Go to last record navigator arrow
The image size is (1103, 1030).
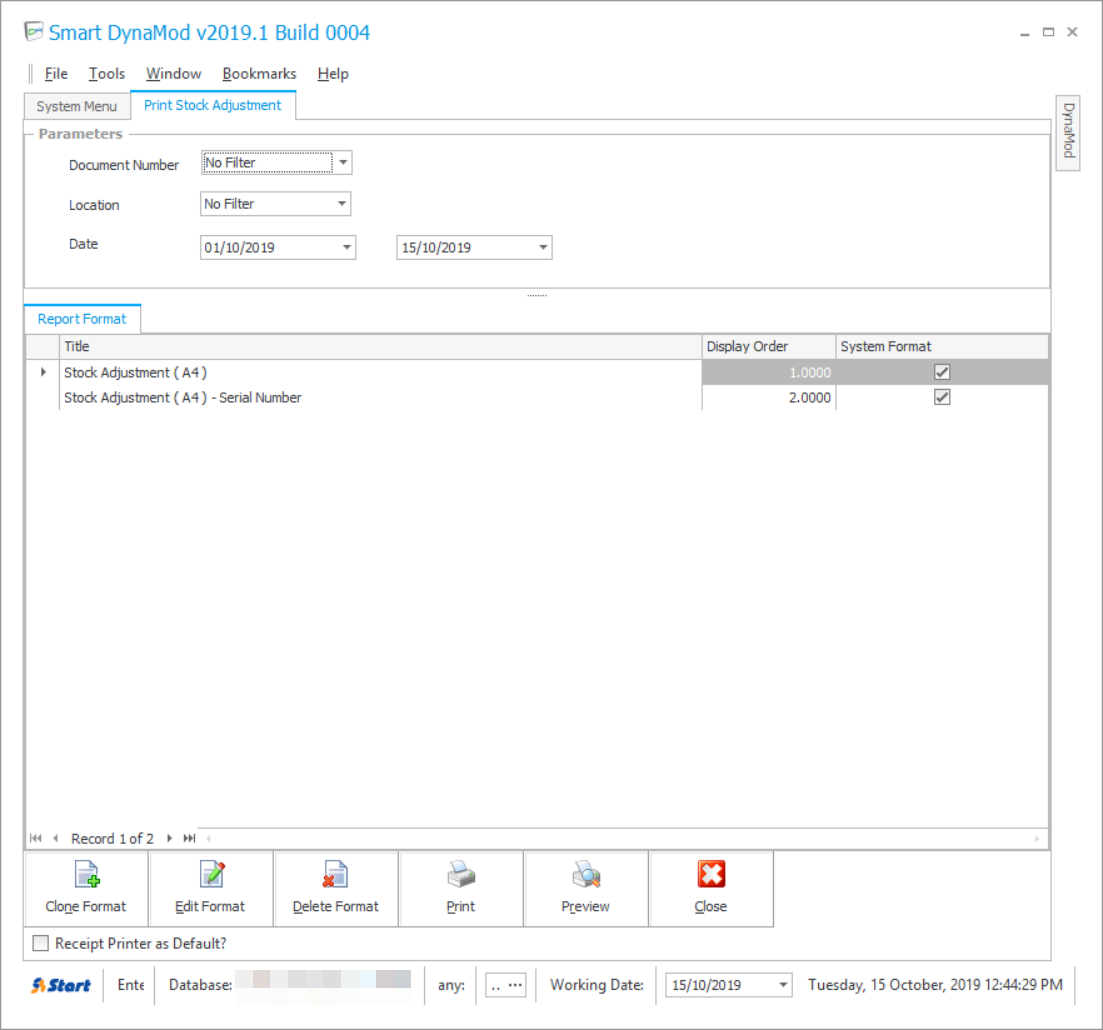click(x=189, y=838)
